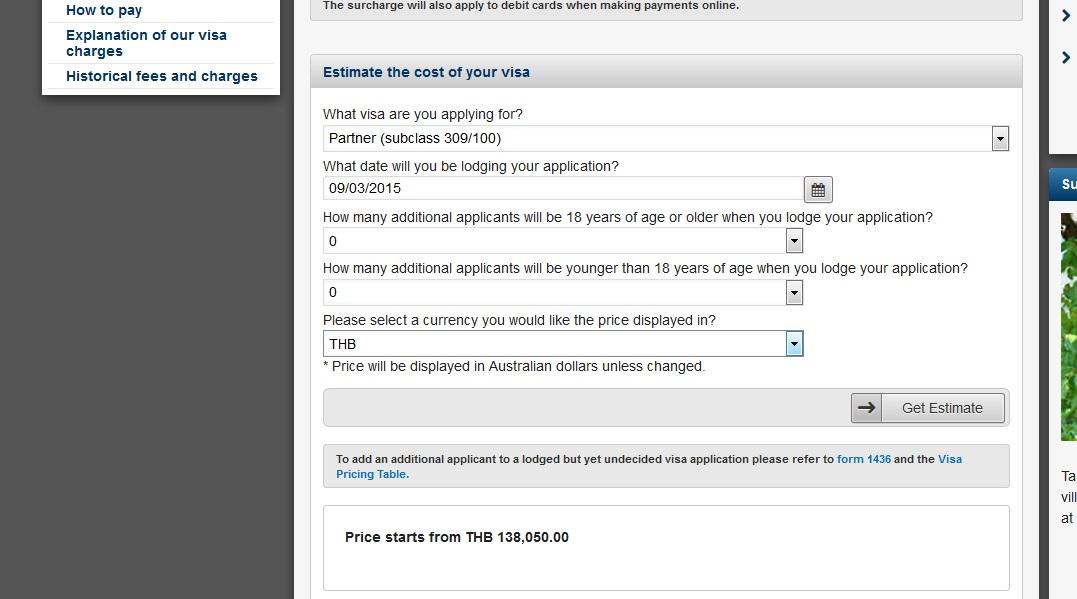The width and height of the screenshot is (1077, 599).
Task: Open the under-18 applicants dropdown arrow
Action: (794, 293)
